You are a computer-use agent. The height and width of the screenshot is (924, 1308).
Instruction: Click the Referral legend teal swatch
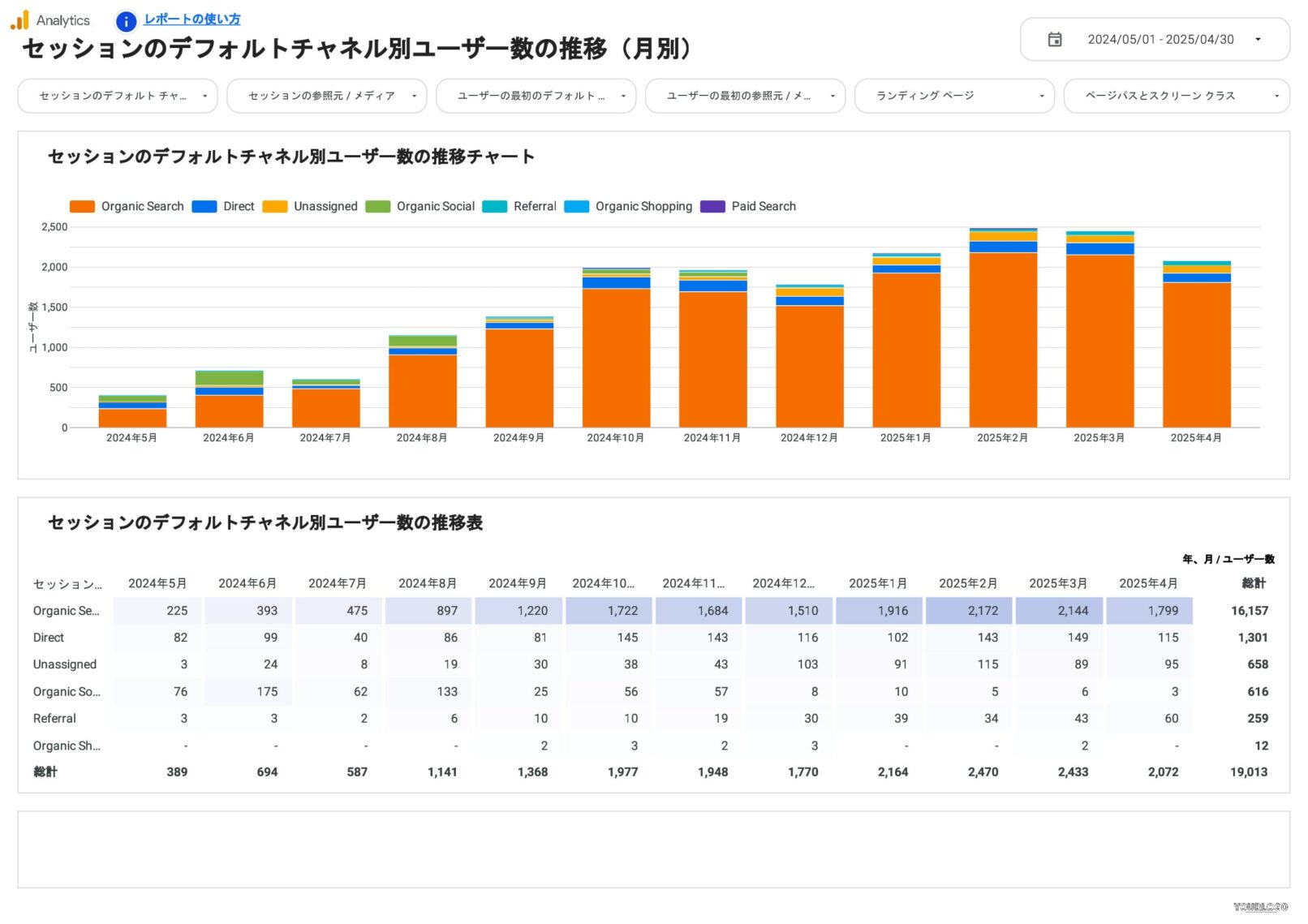pyautogui.click(x=494, y=207)
